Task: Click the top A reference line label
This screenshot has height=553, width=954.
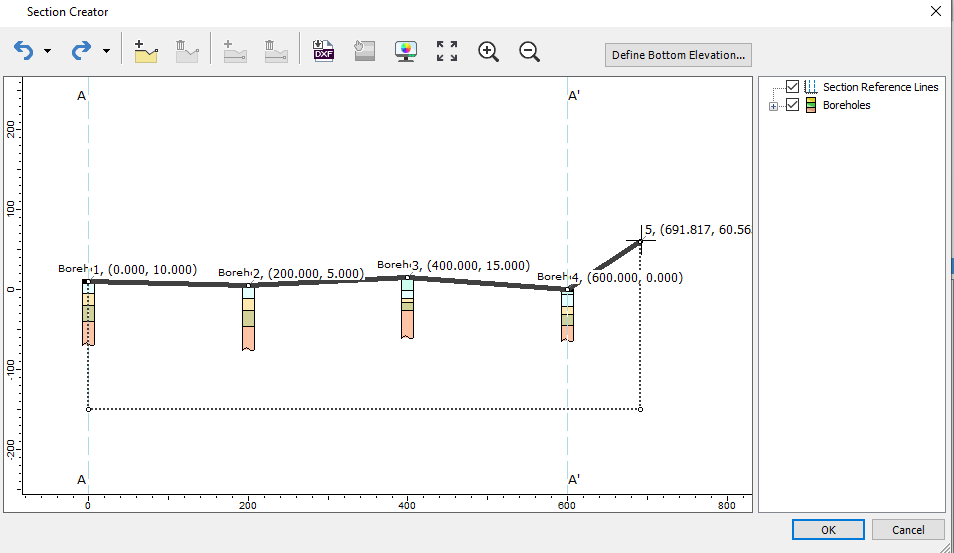Action: tap(82, 96)
